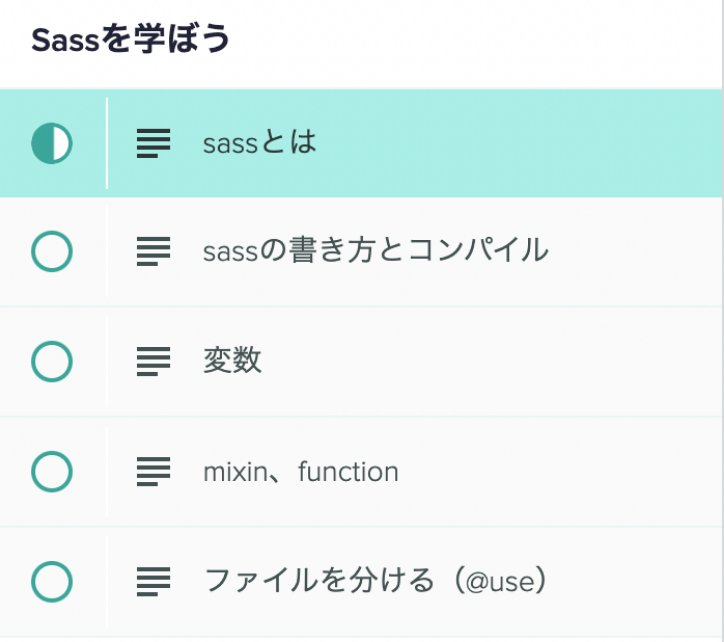Open the sassとは lesson

(259, 143)
